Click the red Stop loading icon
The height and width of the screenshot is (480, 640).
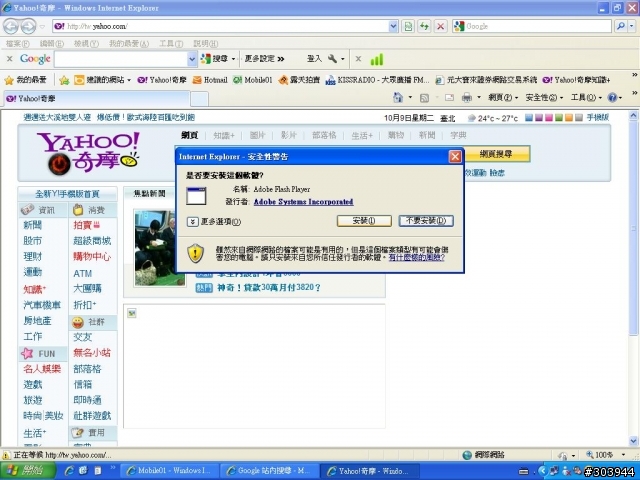(440, 26)
